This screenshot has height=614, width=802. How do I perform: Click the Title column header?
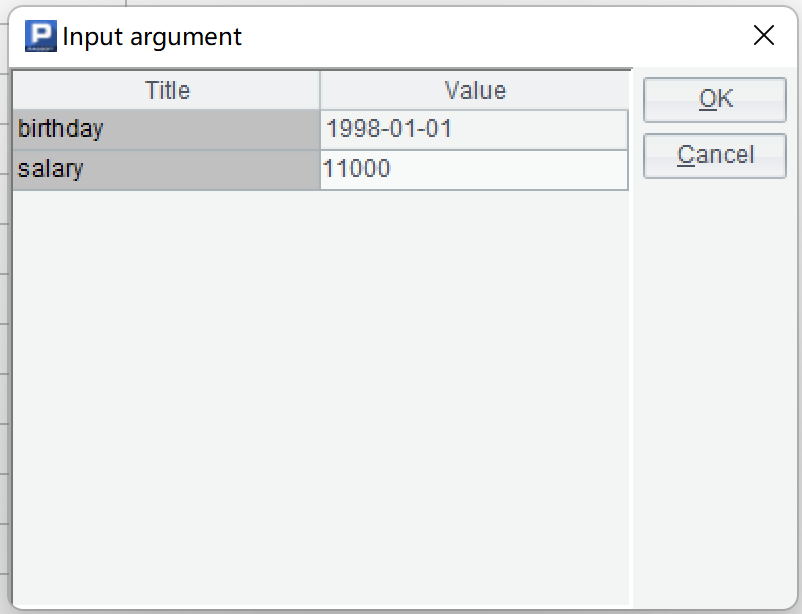167,90
